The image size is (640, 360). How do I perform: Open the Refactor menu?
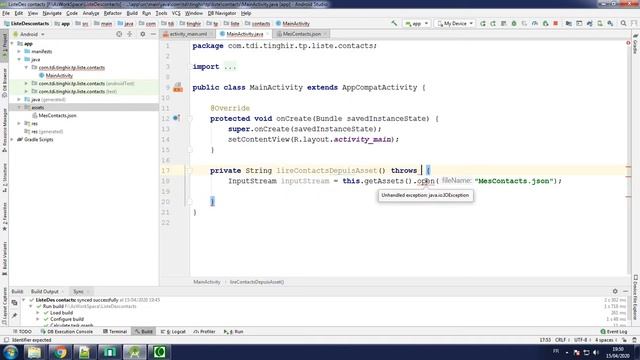tap(113, 13)
